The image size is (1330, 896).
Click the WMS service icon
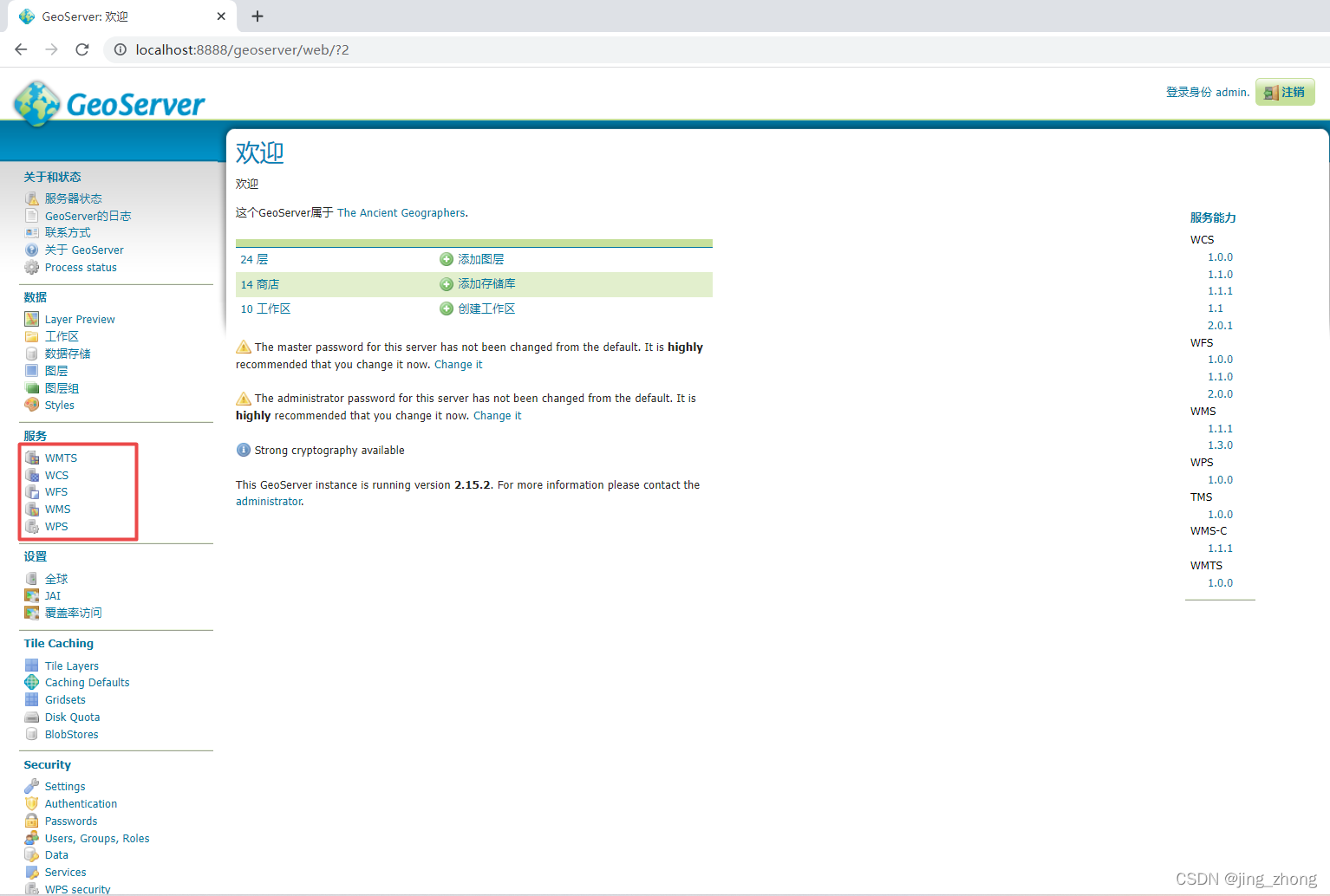tap(32, 509)
